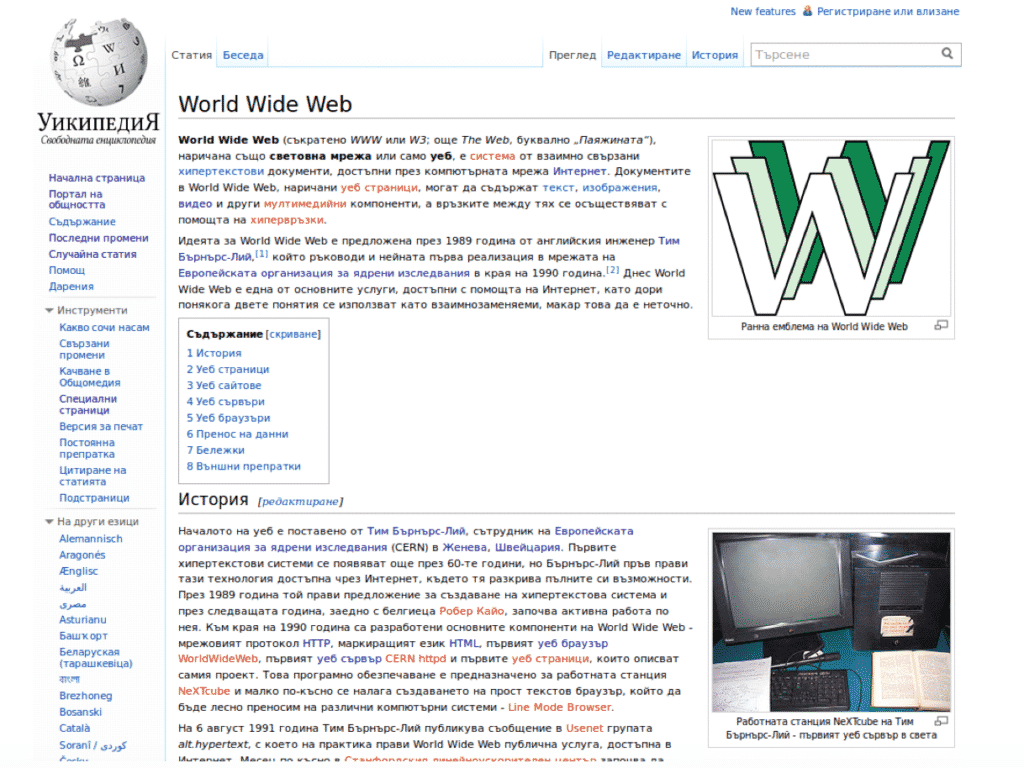
Task: Click the search magnifier icon
Action: [x=947, y=53]
